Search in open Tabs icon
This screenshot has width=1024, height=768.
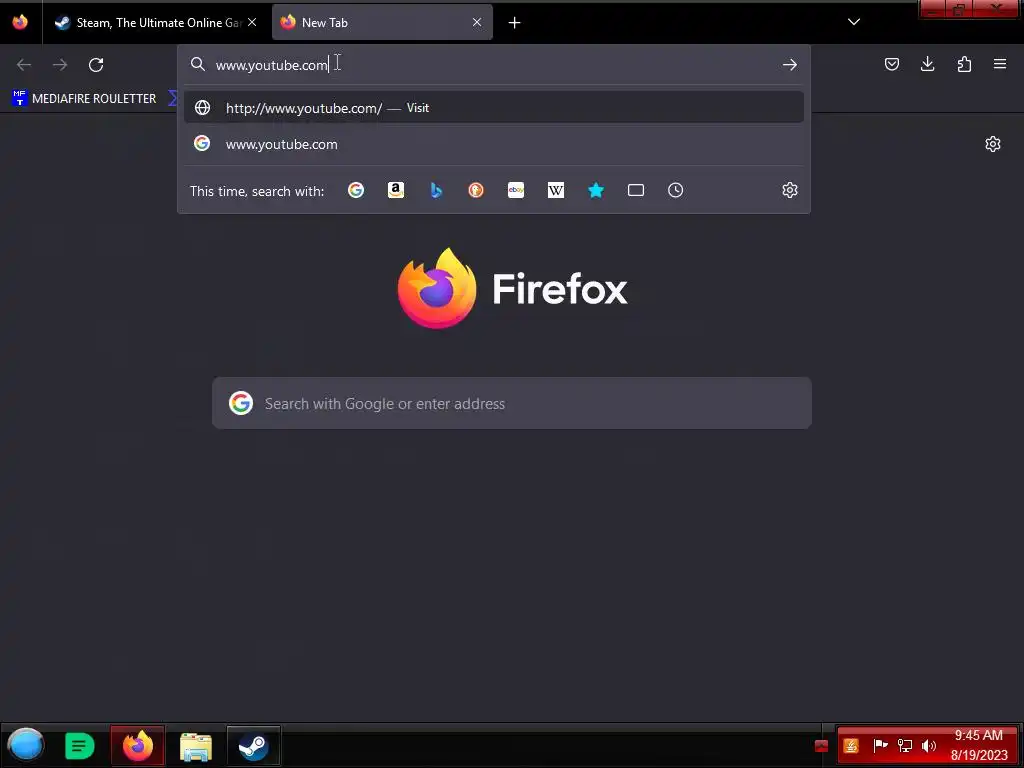[x=635, y=190]
